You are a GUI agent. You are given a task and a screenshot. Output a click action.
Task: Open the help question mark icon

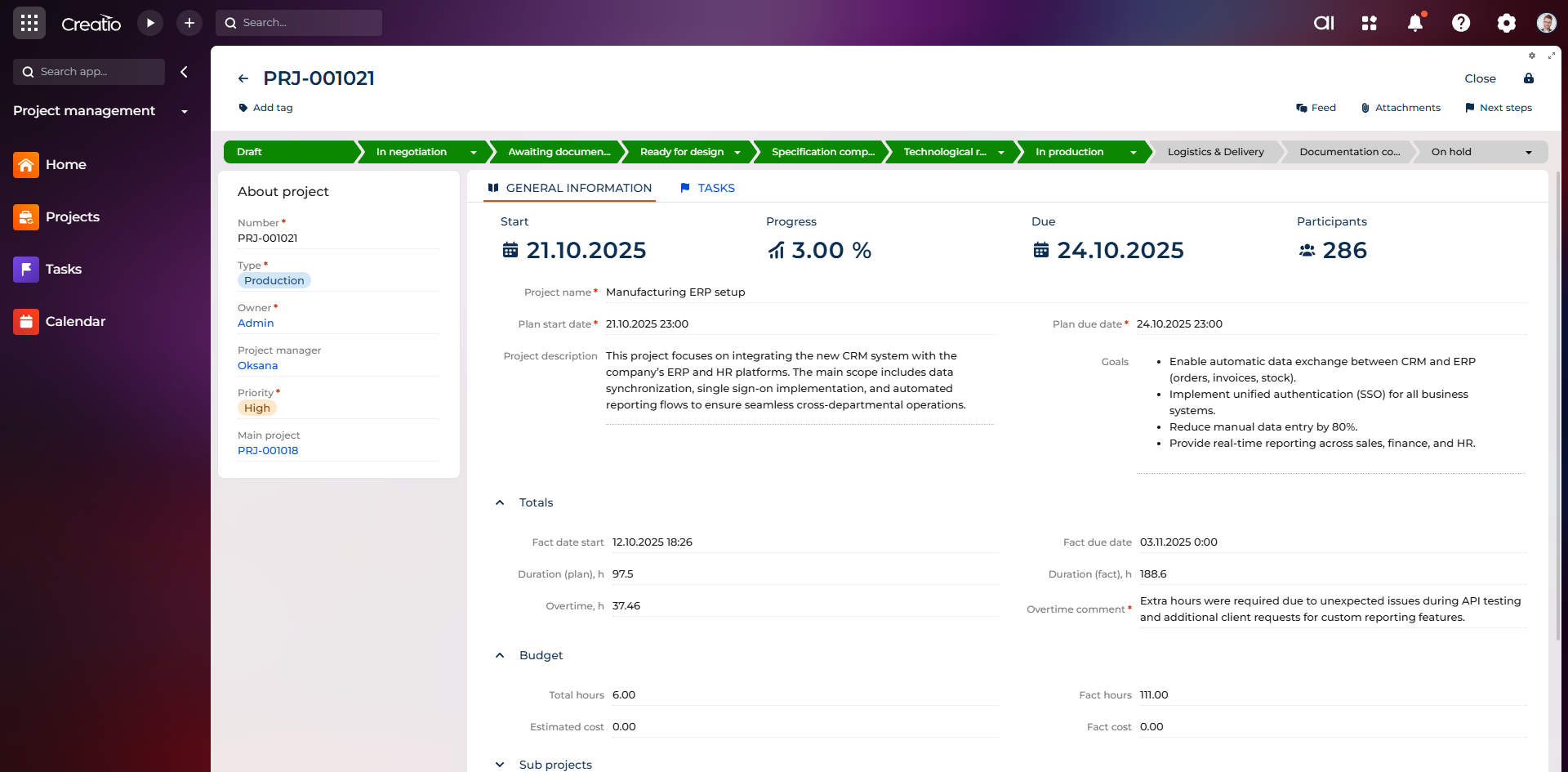coord(1461,23)
